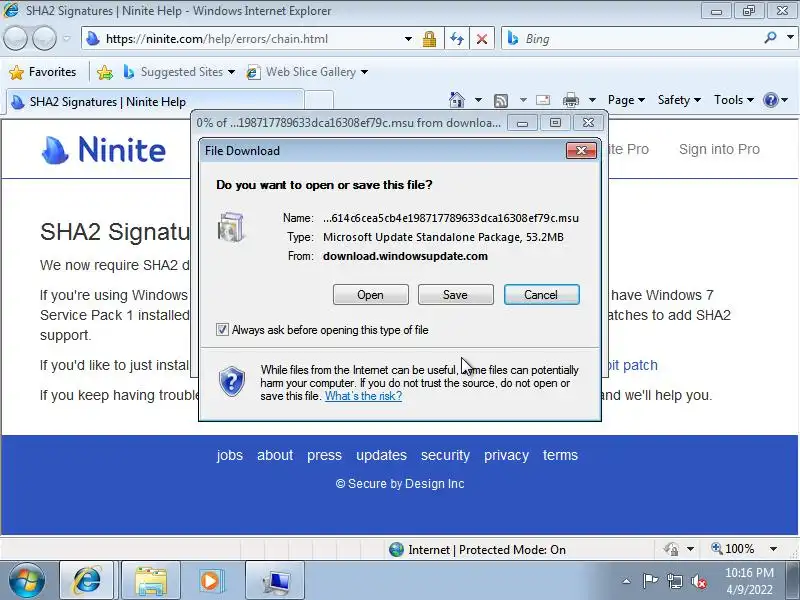
Task: Click the security lock icon in address bar
Action: (x=429, y=39)
